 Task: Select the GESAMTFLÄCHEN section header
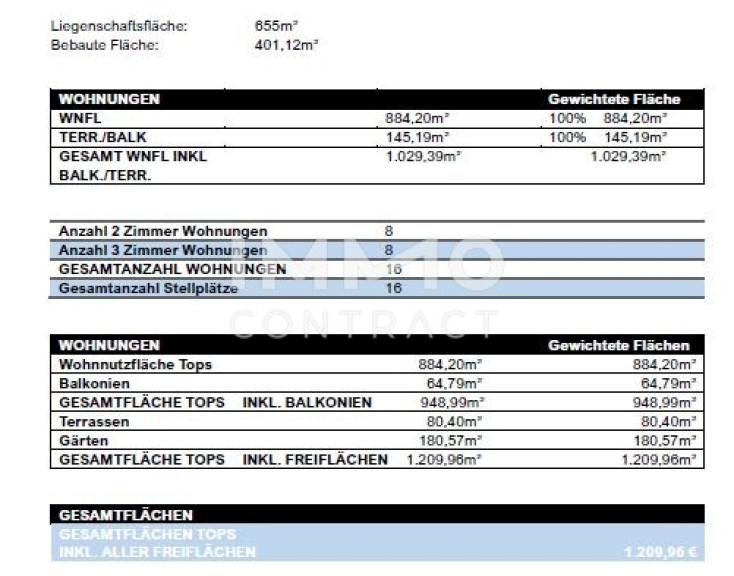[126, 514]
